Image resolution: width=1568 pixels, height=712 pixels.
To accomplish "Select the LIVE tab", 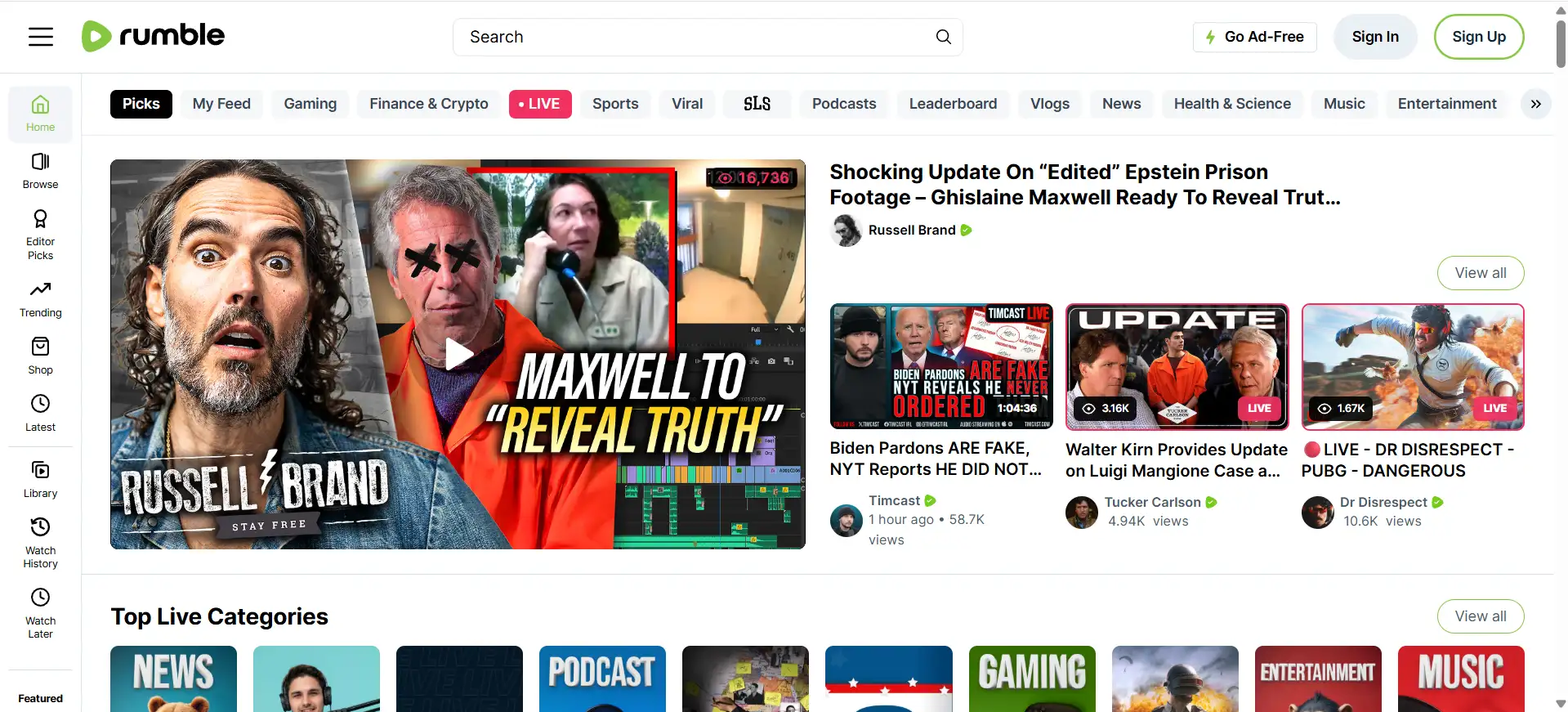I will point(540,104).
